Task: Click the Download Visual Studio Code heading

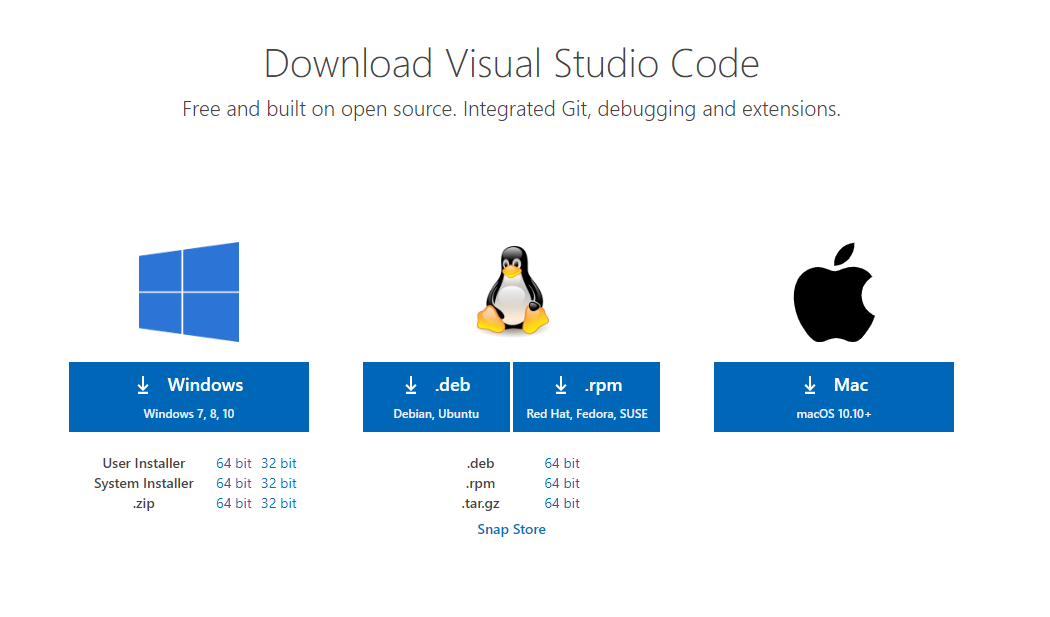Action: (512, 64)
